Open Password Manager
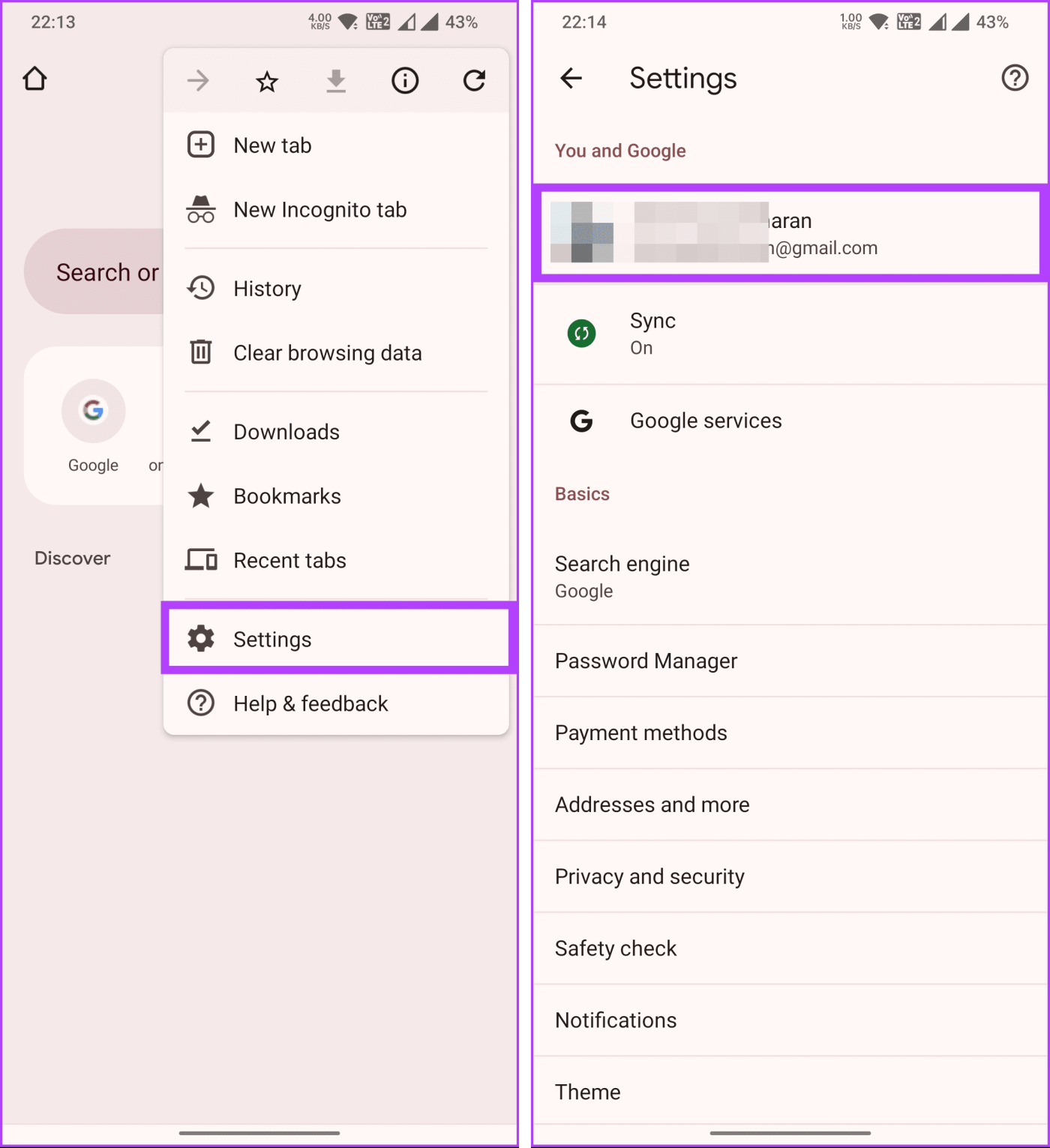 point(646,661)
